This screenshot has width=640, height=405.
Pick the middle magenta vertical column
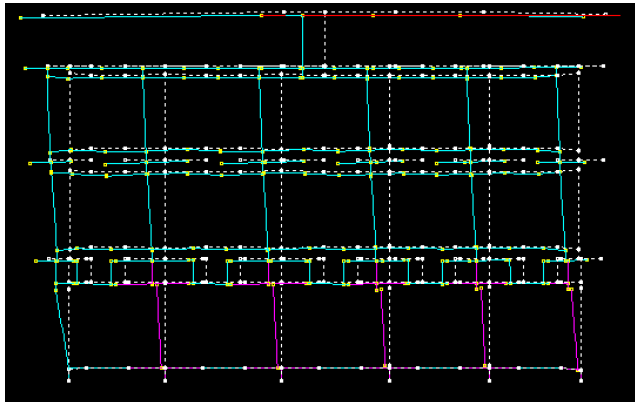tap(382, 325)
